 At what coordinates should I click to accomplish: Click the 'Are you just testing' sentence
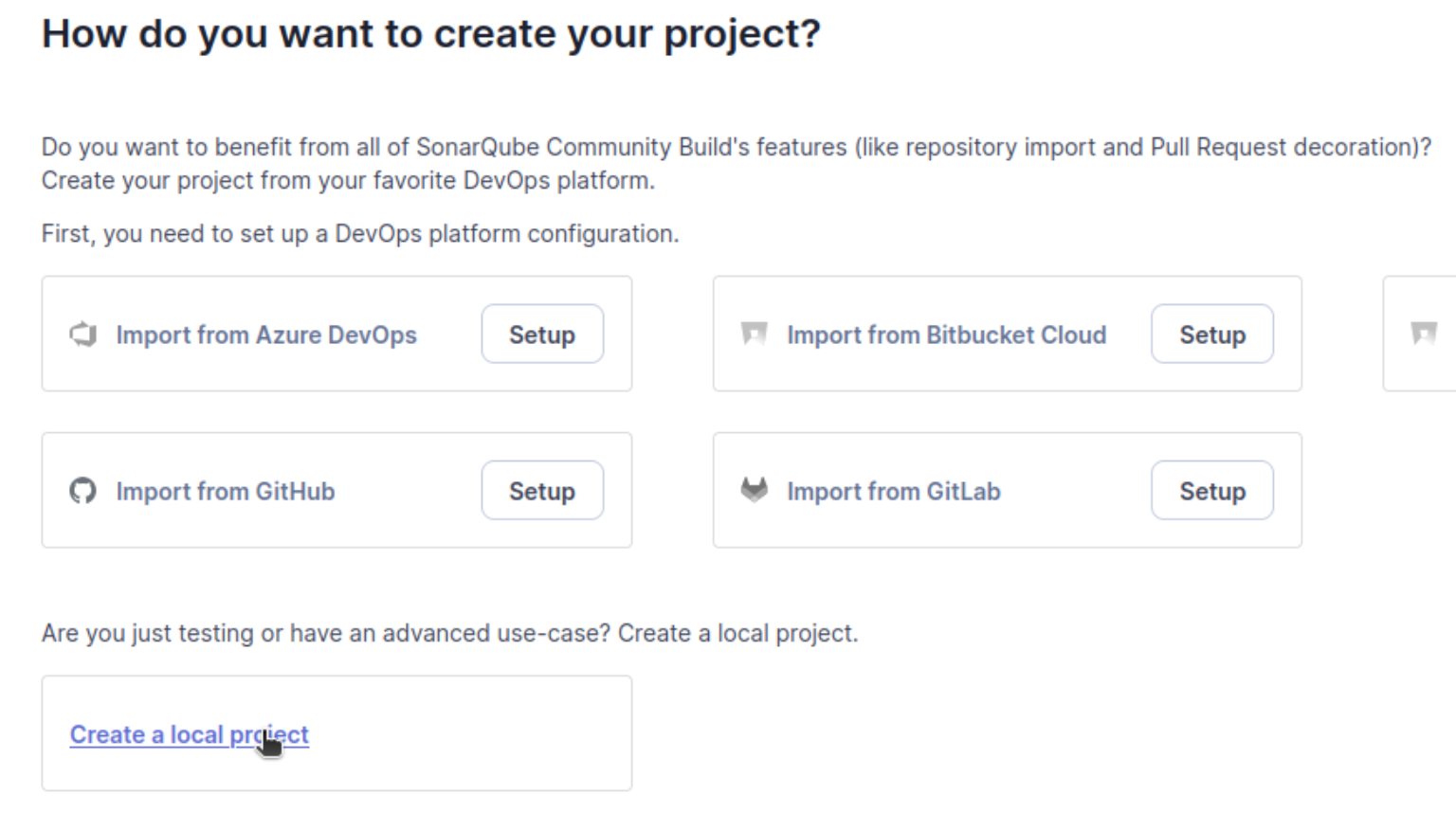[x=449, y=633]
